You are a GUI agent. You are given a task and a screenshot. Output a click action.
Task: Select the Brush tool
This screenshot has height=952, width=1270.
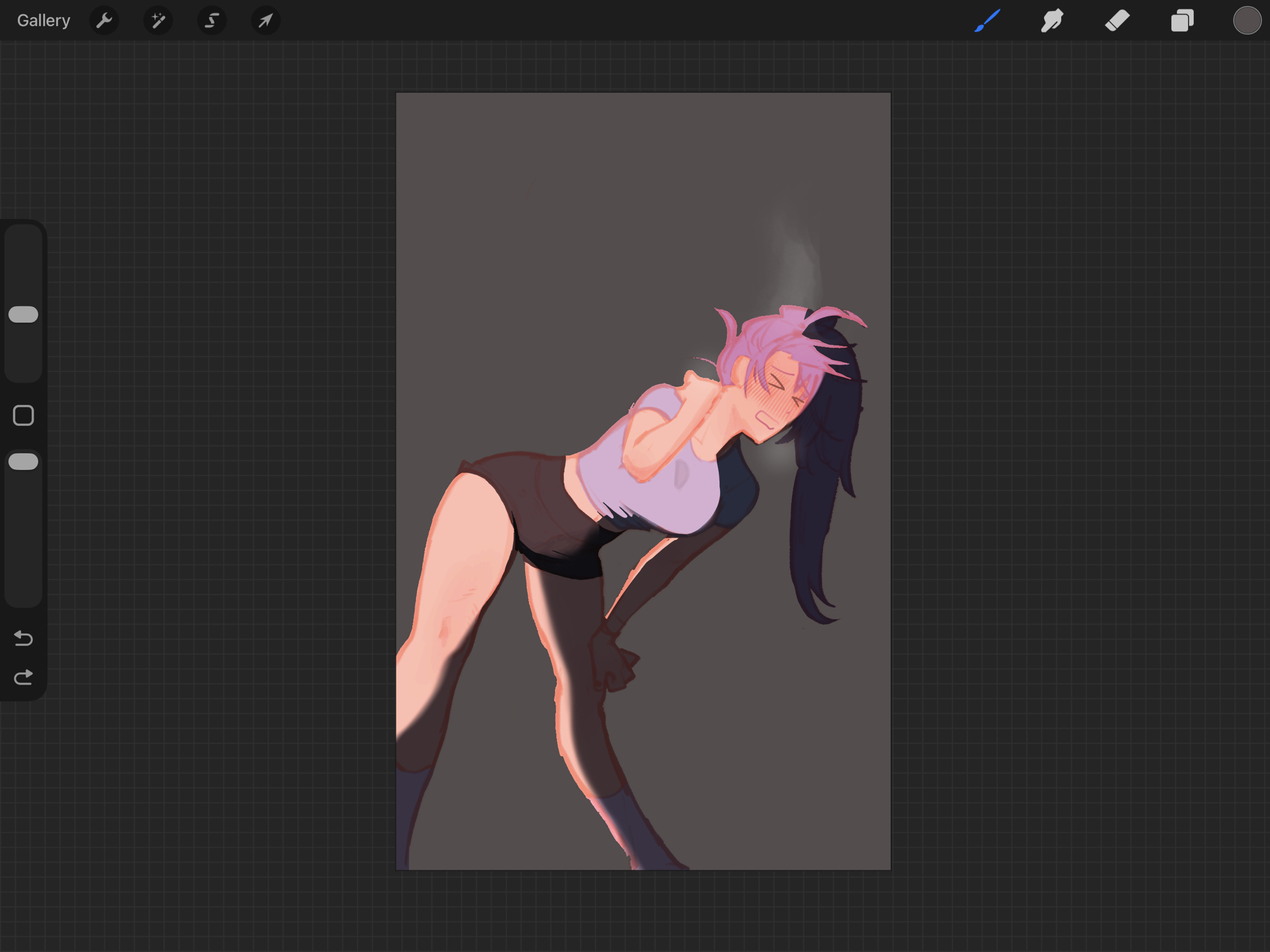(987, 21)
